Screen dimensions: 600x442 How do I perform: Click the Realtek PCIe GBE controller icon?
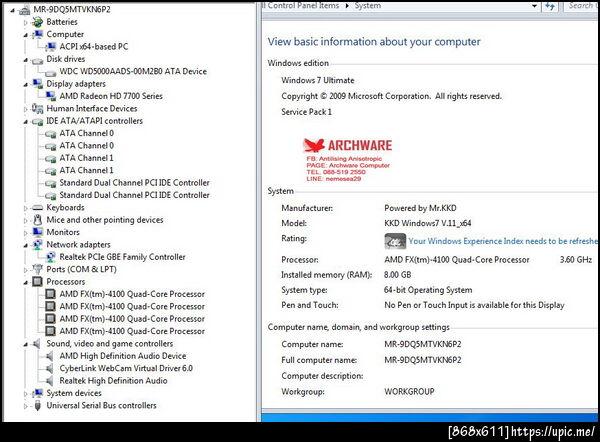pyautogui.click(x=51, y=257)
